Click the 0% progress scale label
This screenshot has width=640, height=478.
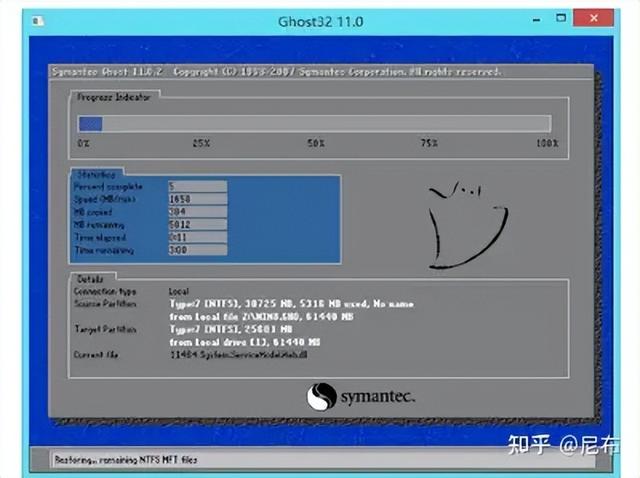click(x=84, y=143)
